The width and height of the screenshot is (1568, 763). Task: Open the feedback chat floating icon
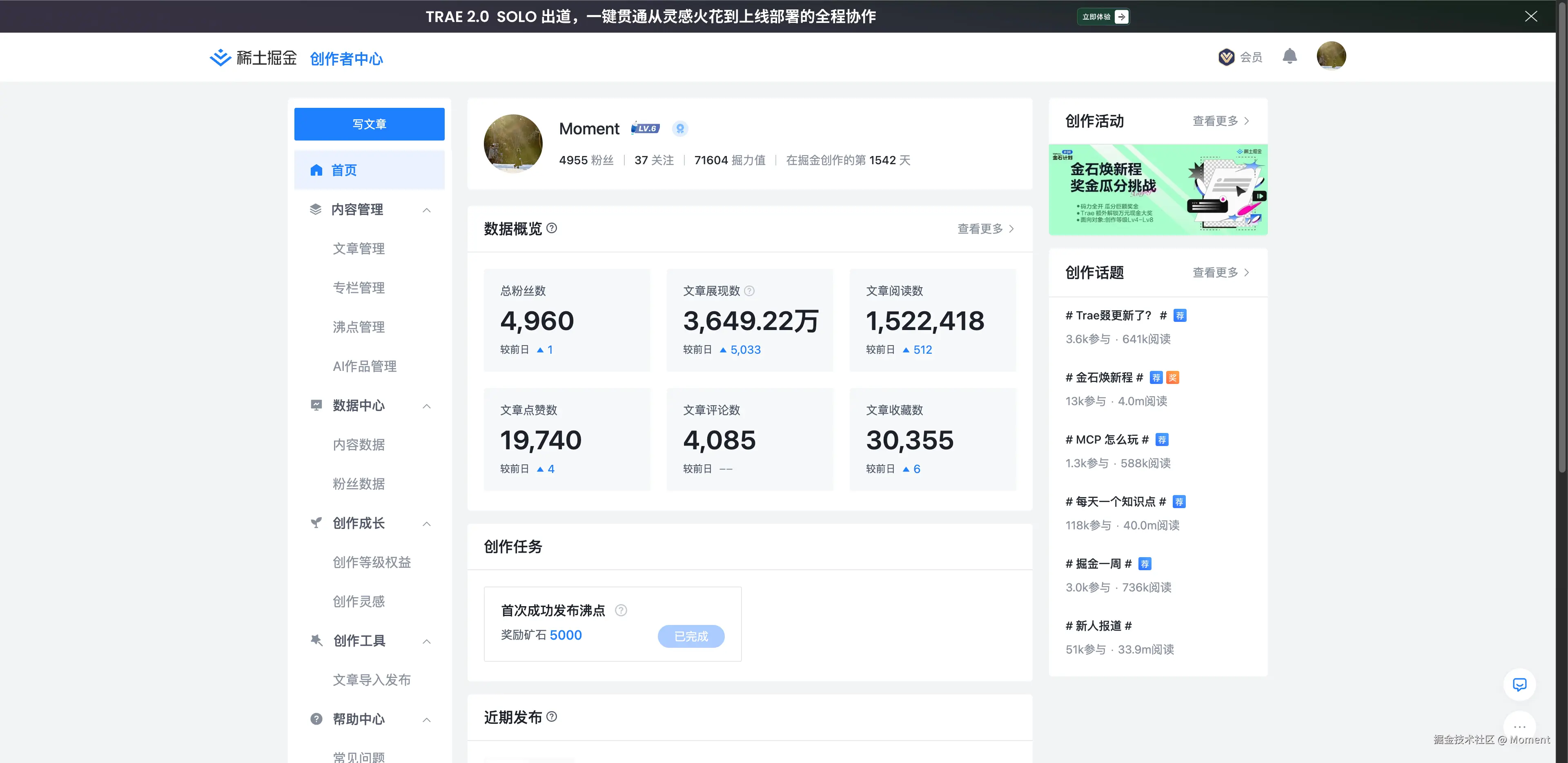pos(1519,685)
